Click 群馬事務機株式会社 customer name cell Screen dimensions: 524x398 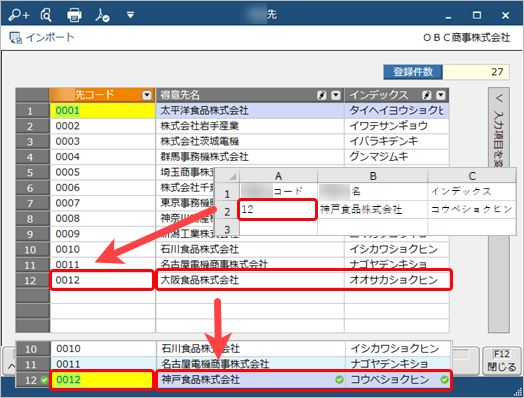(250, 157)
